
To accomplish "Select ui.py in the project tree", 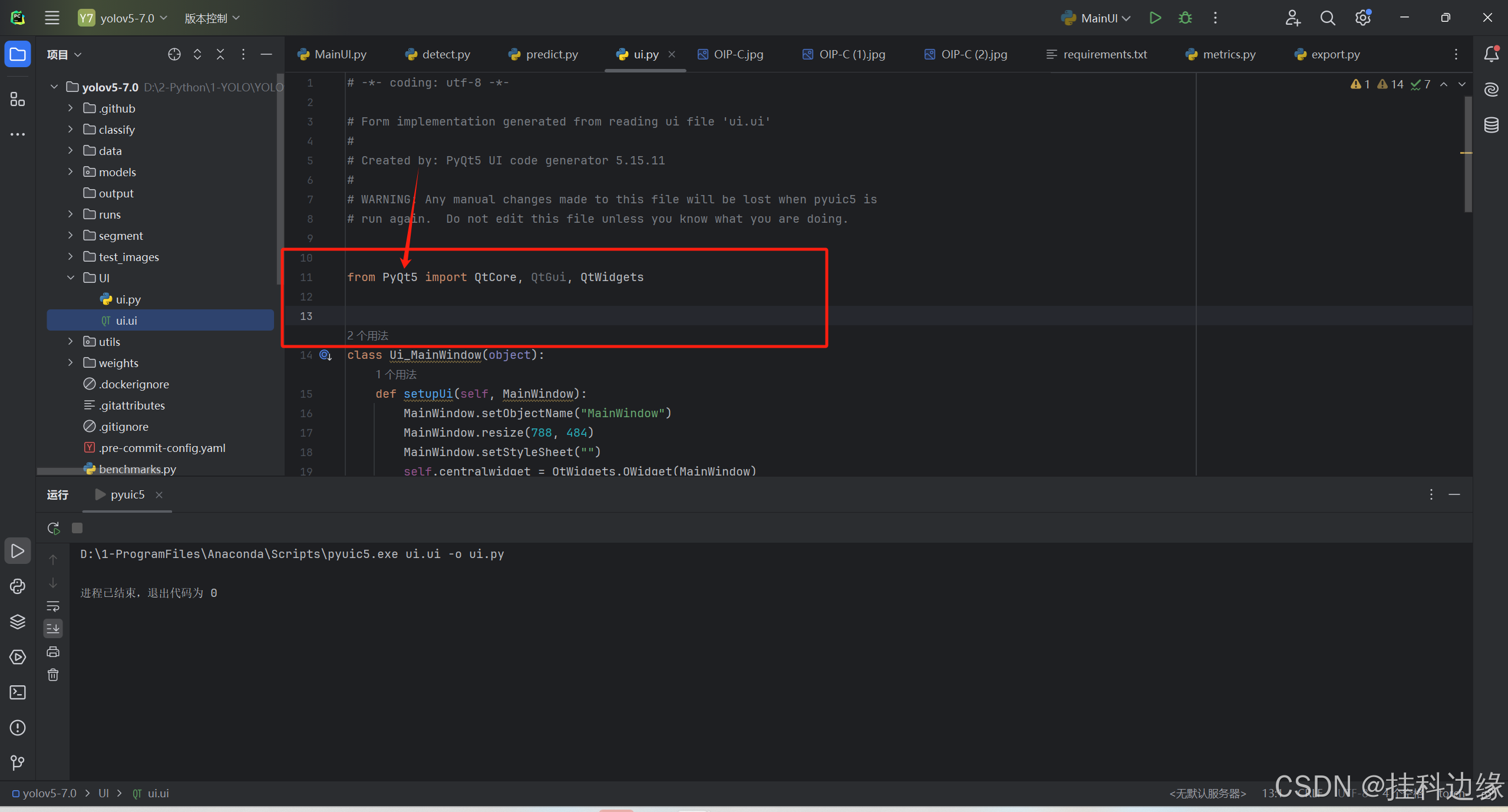I will pyautogui.click(x=128, y=299).
